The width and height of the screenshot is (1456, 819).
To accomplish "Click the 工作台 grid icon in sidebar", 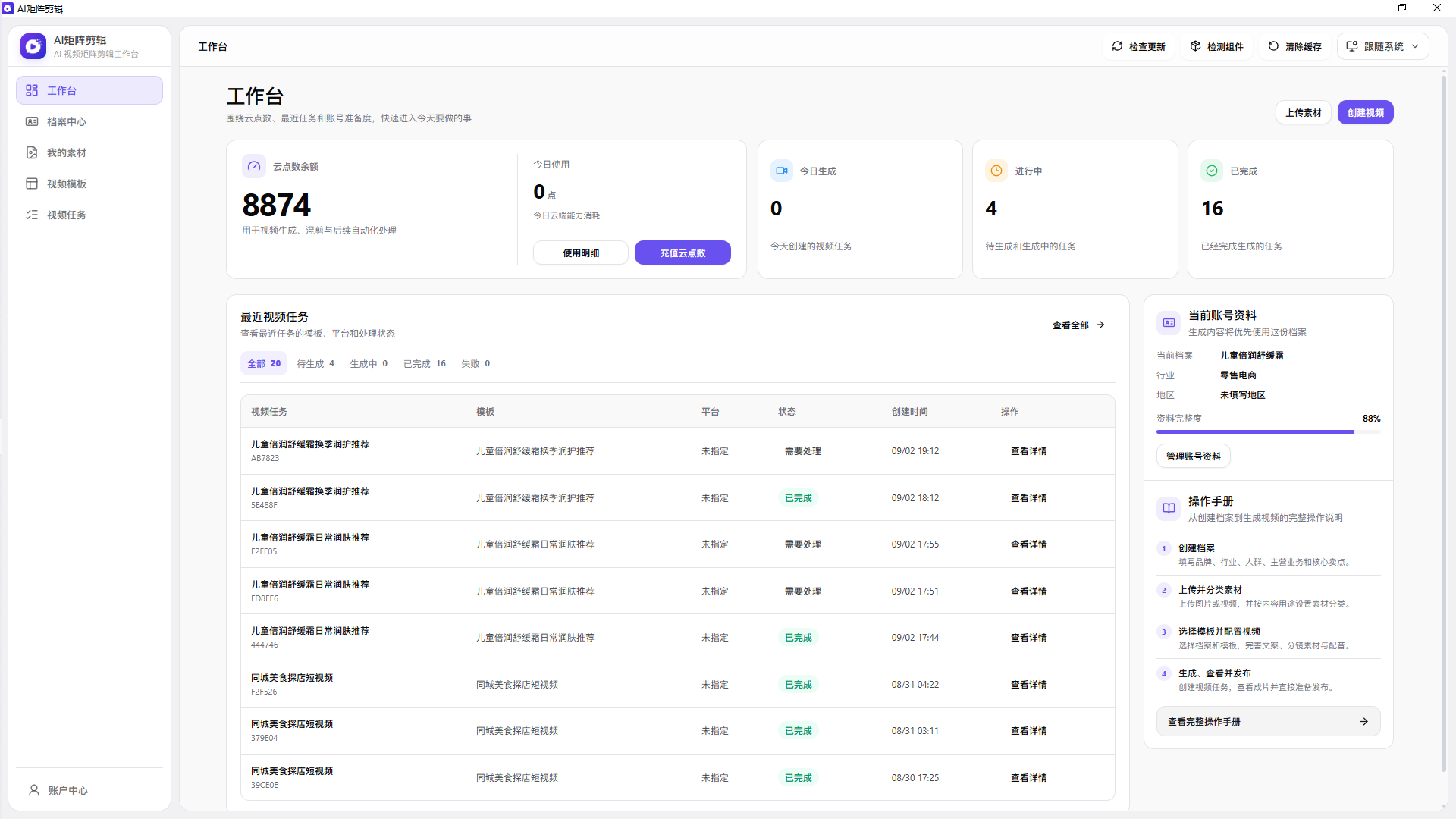I will coord(32,90).
